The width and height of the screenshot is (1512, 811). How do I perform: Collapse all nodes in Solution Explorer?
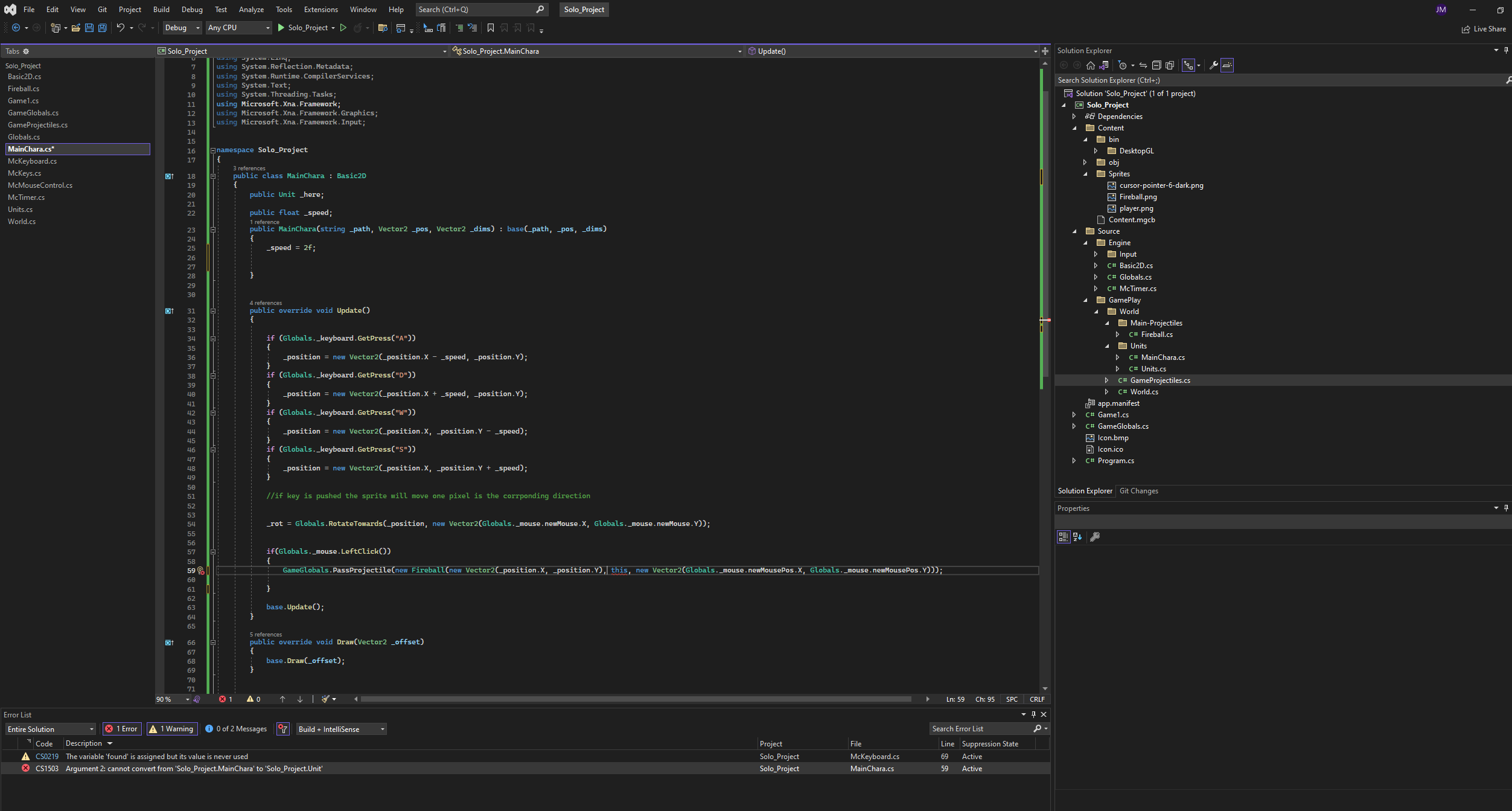click(1156, 65)
